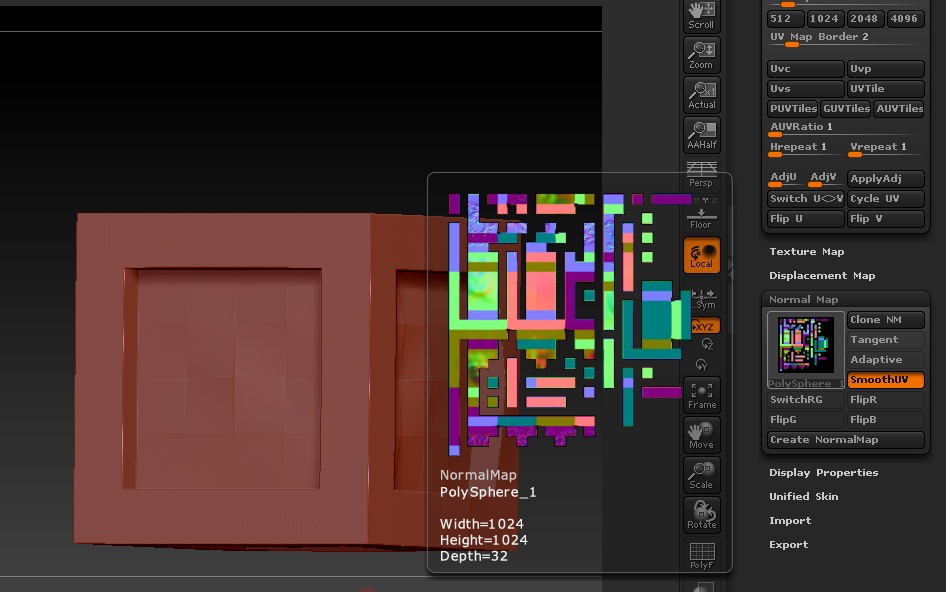Screen dimensions: 946x592
Task: Toggle FlipB blue channel
Action: coord(886,419)
